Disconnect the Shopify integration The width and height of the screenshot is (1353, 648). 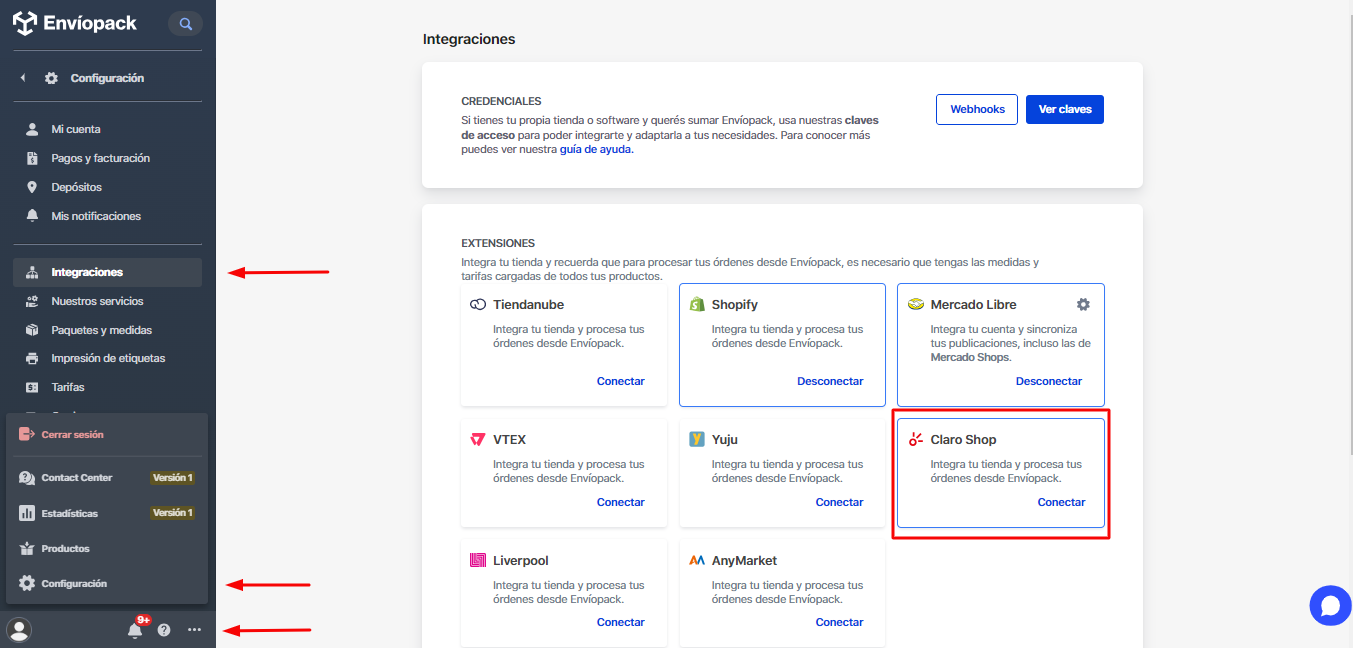point(830,381)
